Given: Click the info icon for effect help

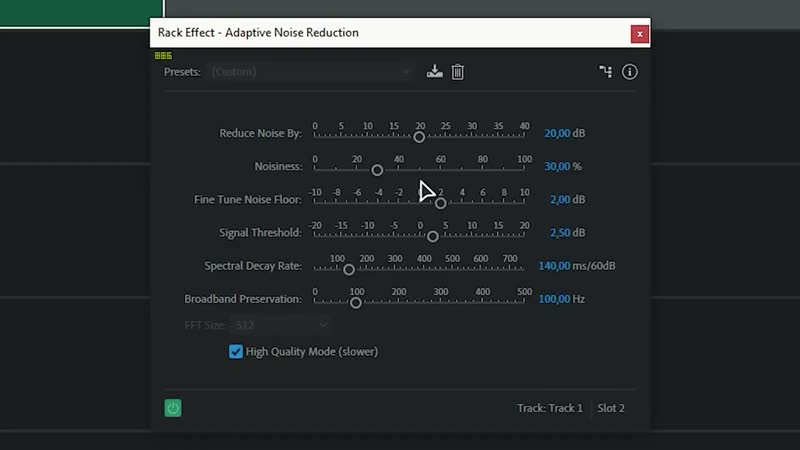Looking at the screenshot, I should click(629, 71).
